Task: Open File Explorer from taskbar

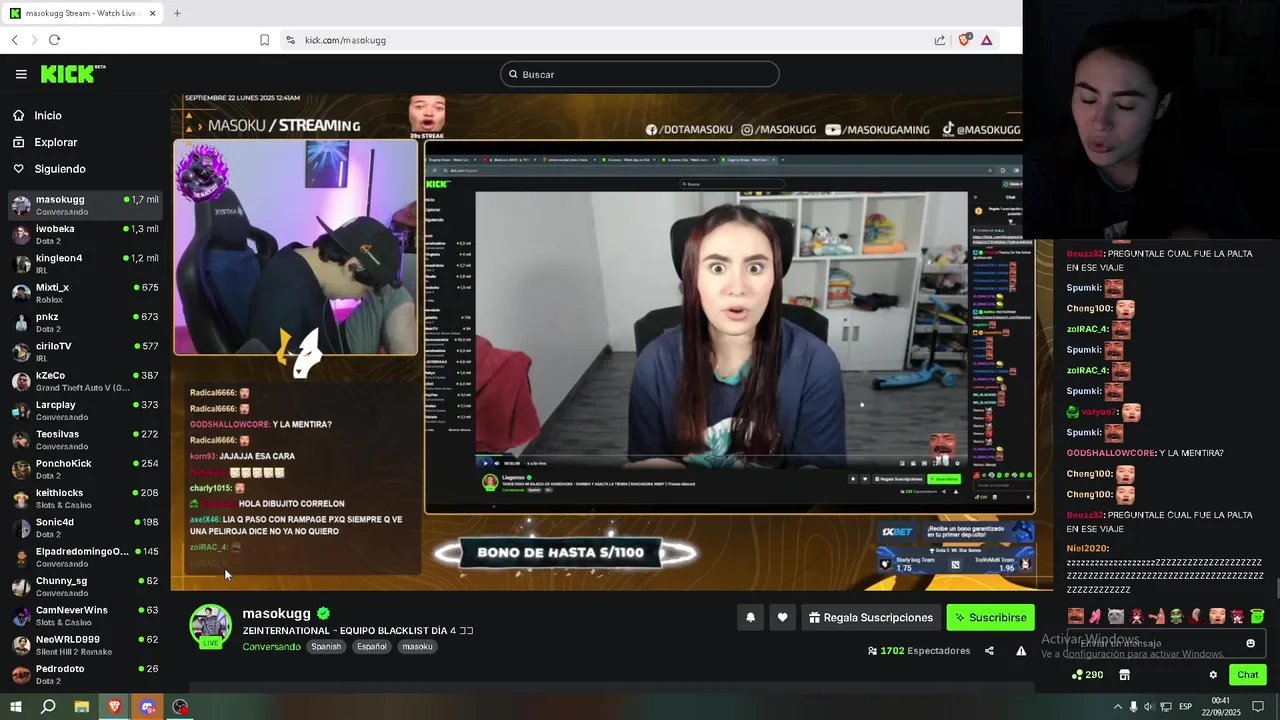Action: pyautogui.click(x=82, y=707)
